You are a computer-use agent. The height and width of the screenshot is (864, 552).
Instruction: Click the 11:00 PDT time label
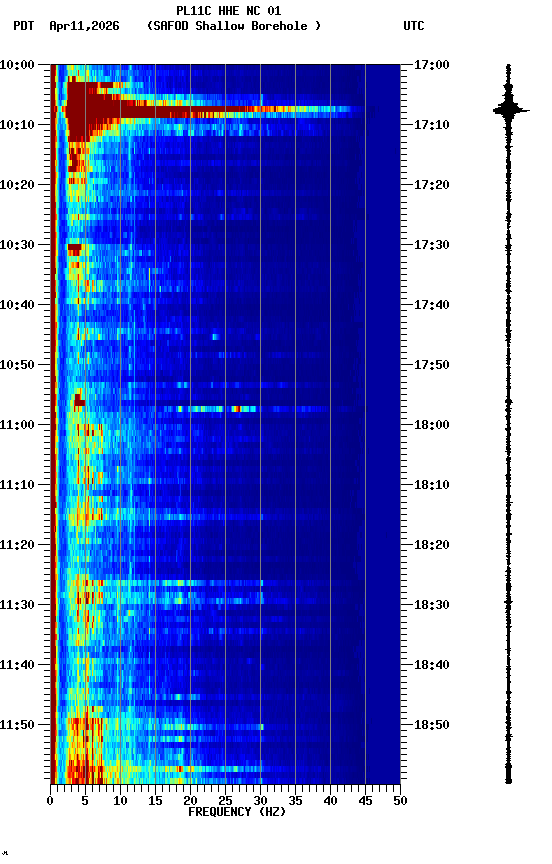(x=17, y=425)
